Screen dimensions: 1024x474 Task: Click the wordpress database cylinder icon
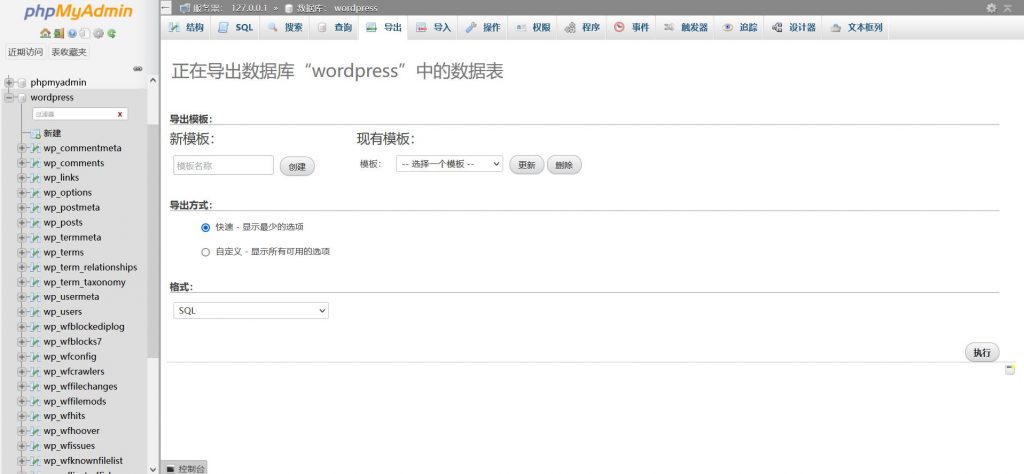(x=22, y=98)
